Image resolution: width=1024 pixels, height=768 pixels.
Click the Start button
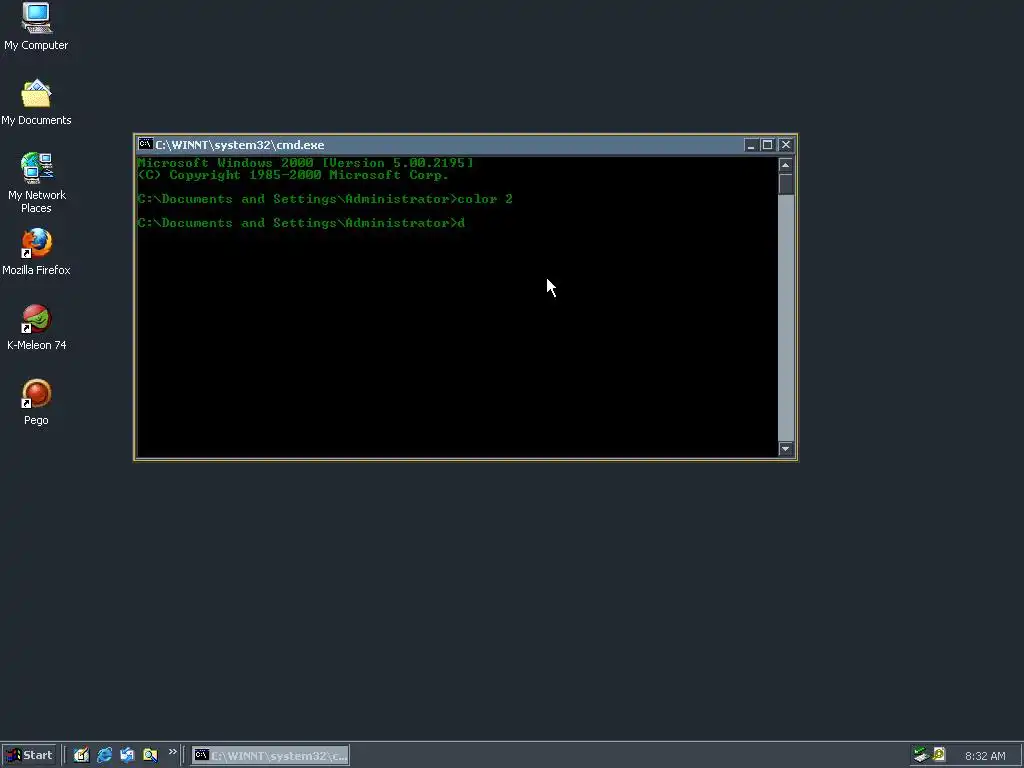[x=29, y=755]
